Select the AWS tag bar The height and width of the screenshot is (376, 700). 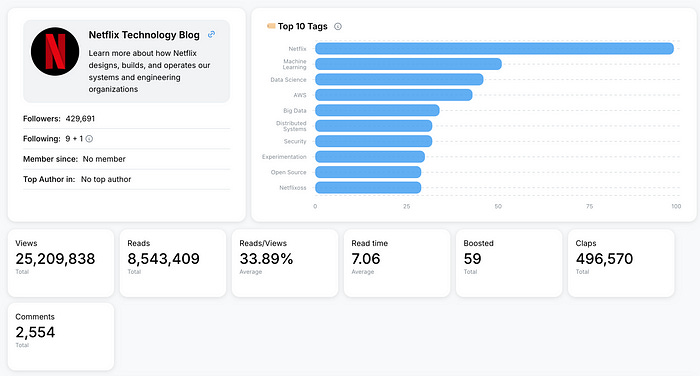(x=394, y=95)
